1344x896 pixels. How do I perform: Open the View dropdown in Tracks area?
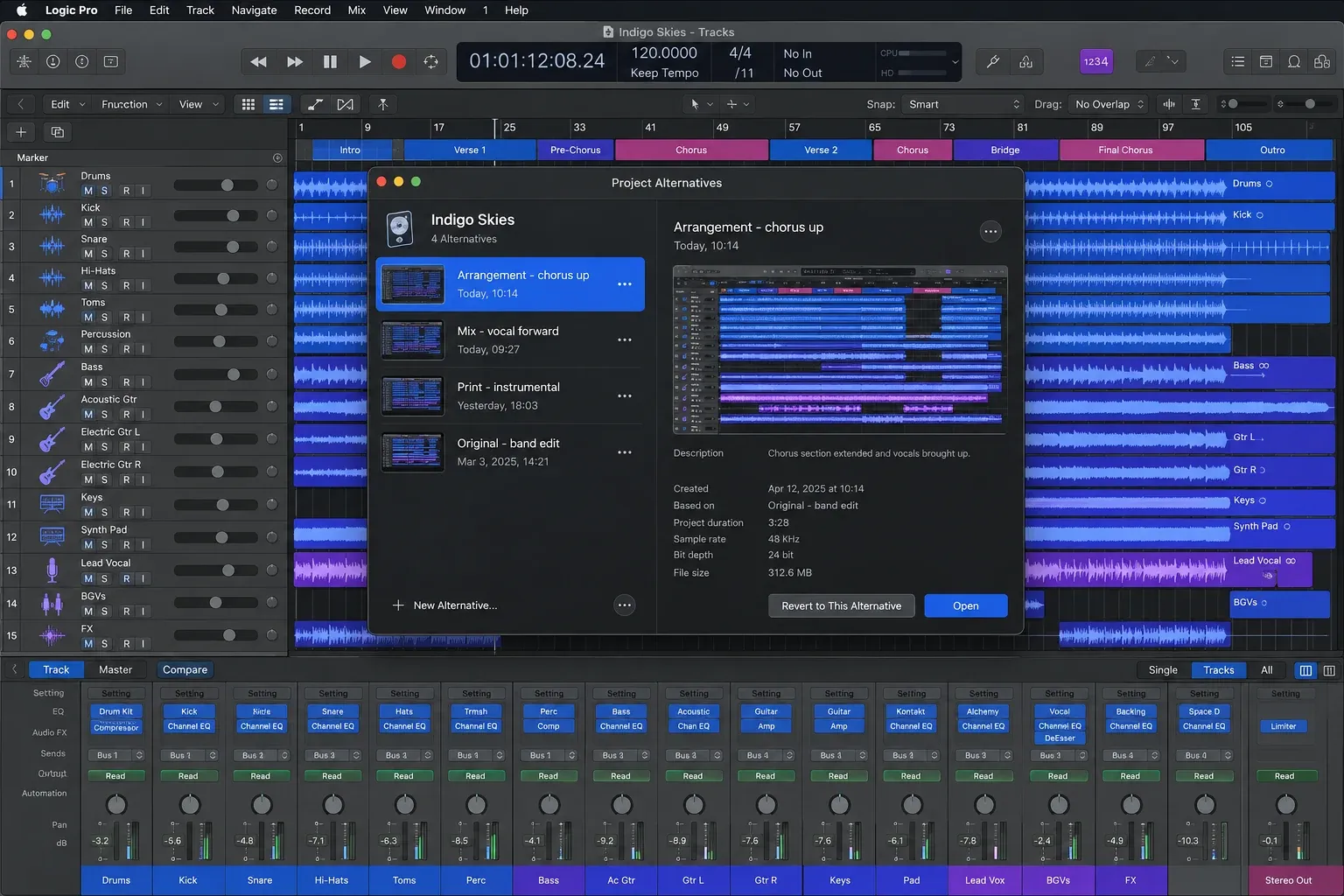pyautogui.click(x=199, y=104)
